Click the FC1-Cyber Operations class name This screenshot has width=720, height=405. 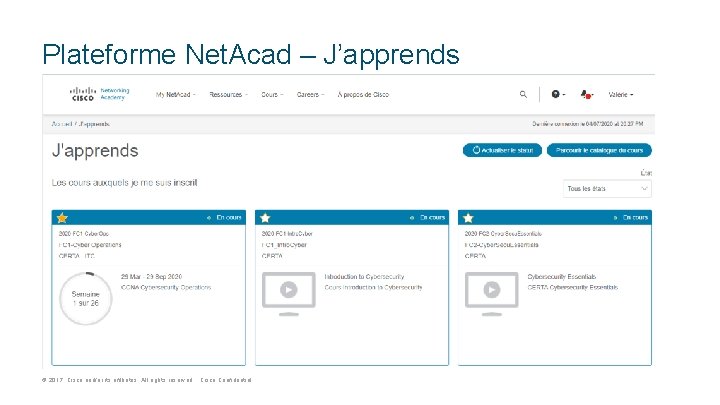coord(90,245)
